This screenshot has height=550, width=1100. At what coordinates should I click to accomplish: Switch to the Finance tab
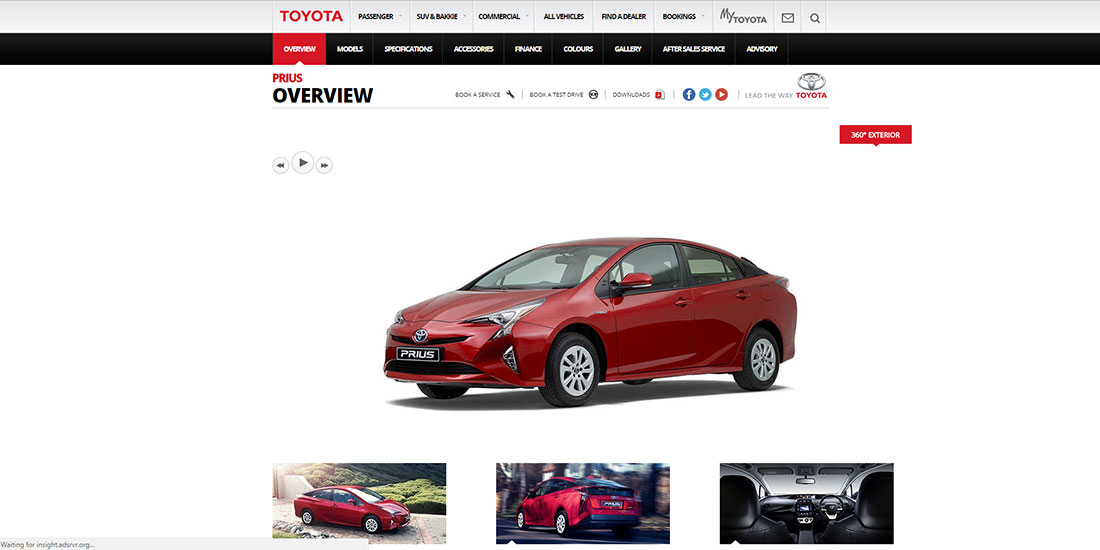pos(528,49)
